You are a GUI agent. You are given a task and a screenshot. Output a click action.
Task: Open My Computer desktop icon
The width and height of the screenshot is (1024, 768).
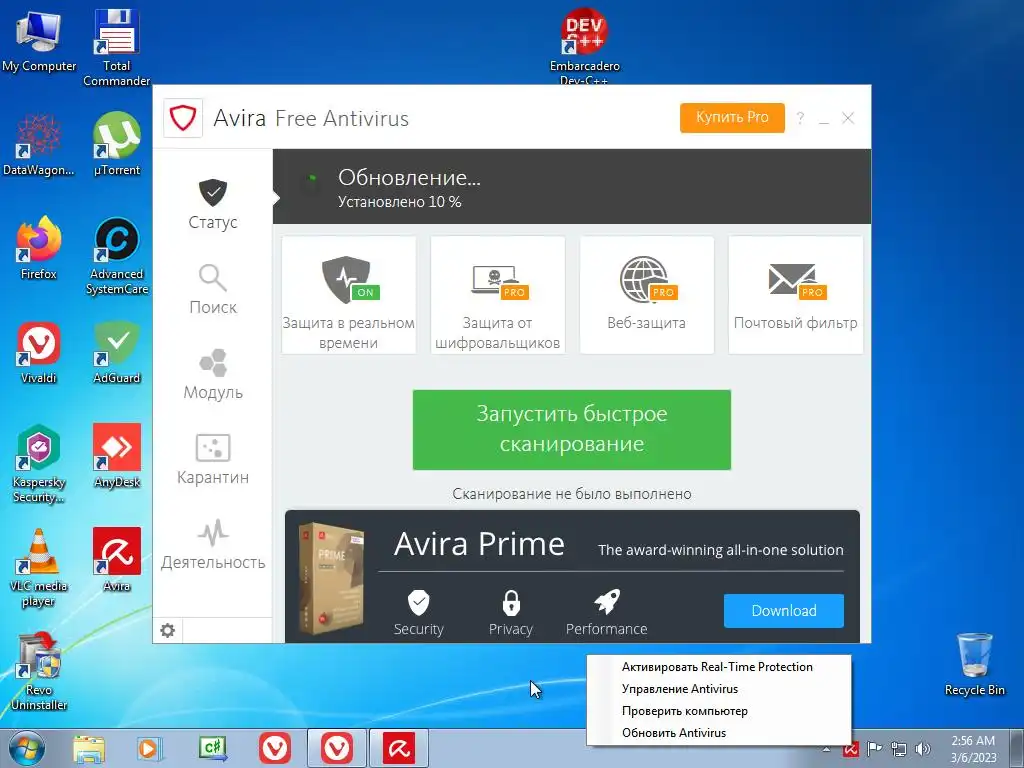[39, 41]
